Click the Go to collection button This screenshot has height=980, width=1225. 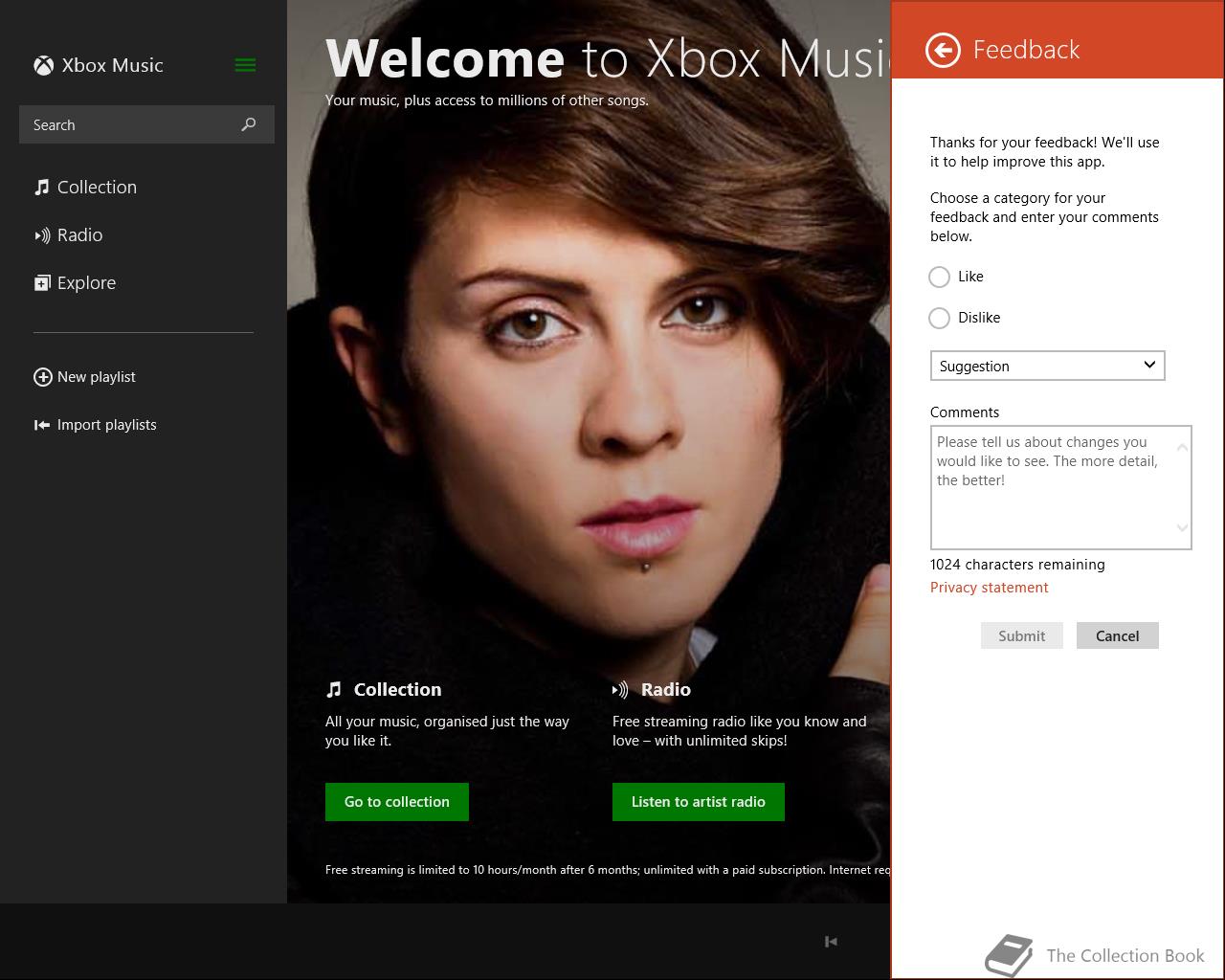(397, 802)
